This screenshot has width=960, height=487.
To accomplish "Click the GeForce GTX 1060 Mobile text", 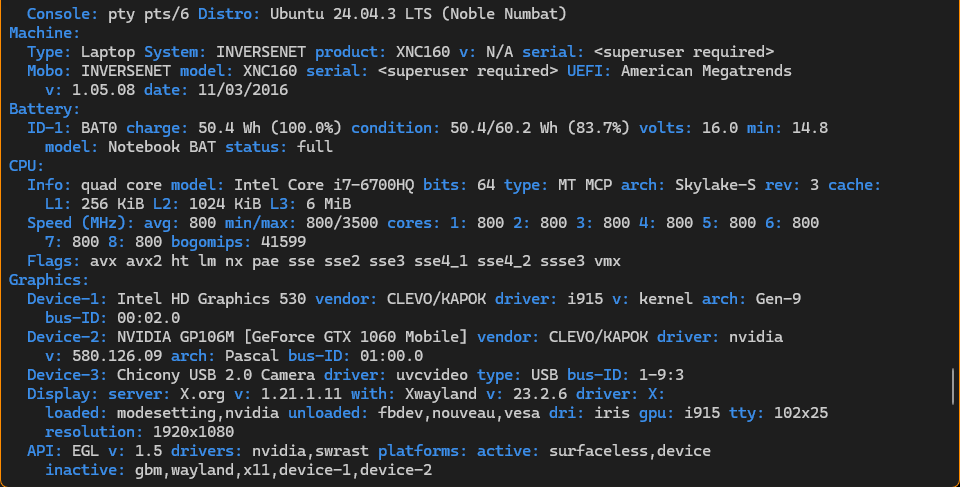I will coord(361,337).
